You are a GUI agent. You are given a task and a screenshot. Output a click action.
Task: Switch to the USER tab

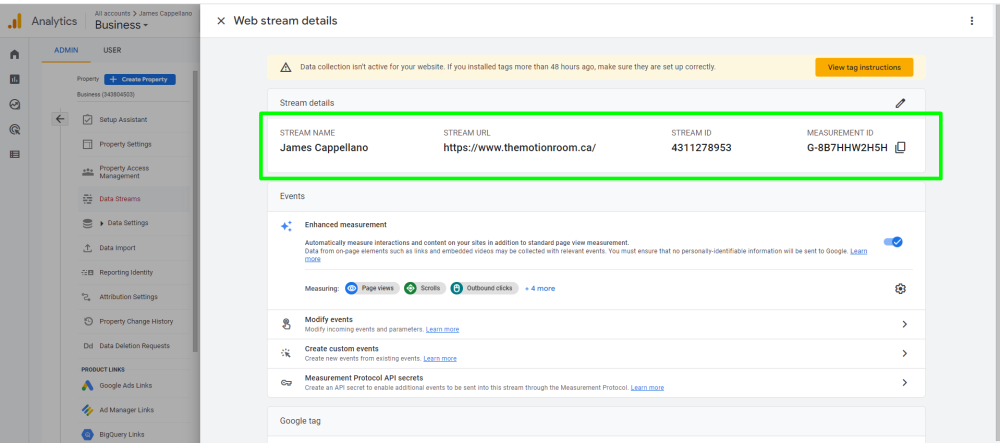pyautogui.click(x=113, y=50)
